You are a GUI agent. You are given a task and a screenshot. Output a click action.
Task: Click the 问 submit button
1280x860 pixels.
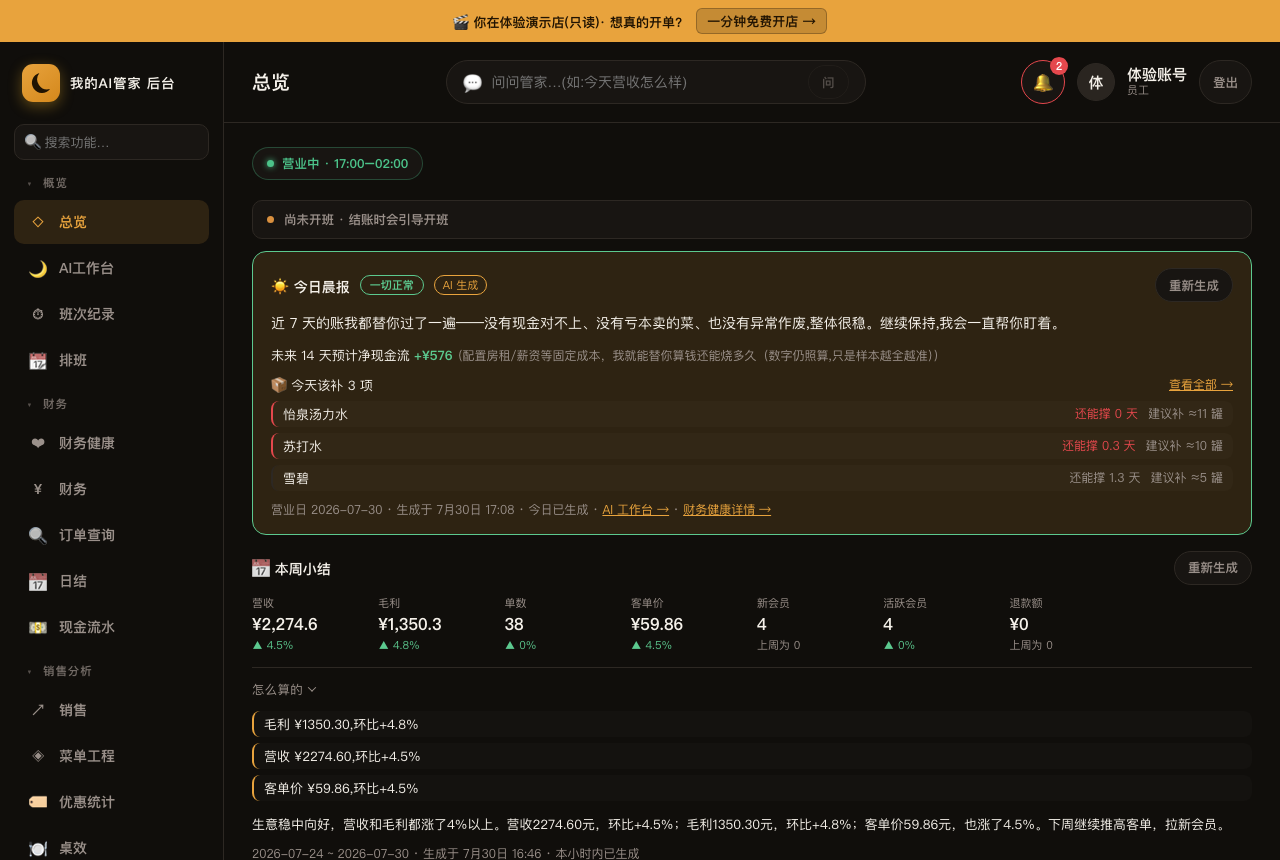pyautogui.click(x=828, y=82)
